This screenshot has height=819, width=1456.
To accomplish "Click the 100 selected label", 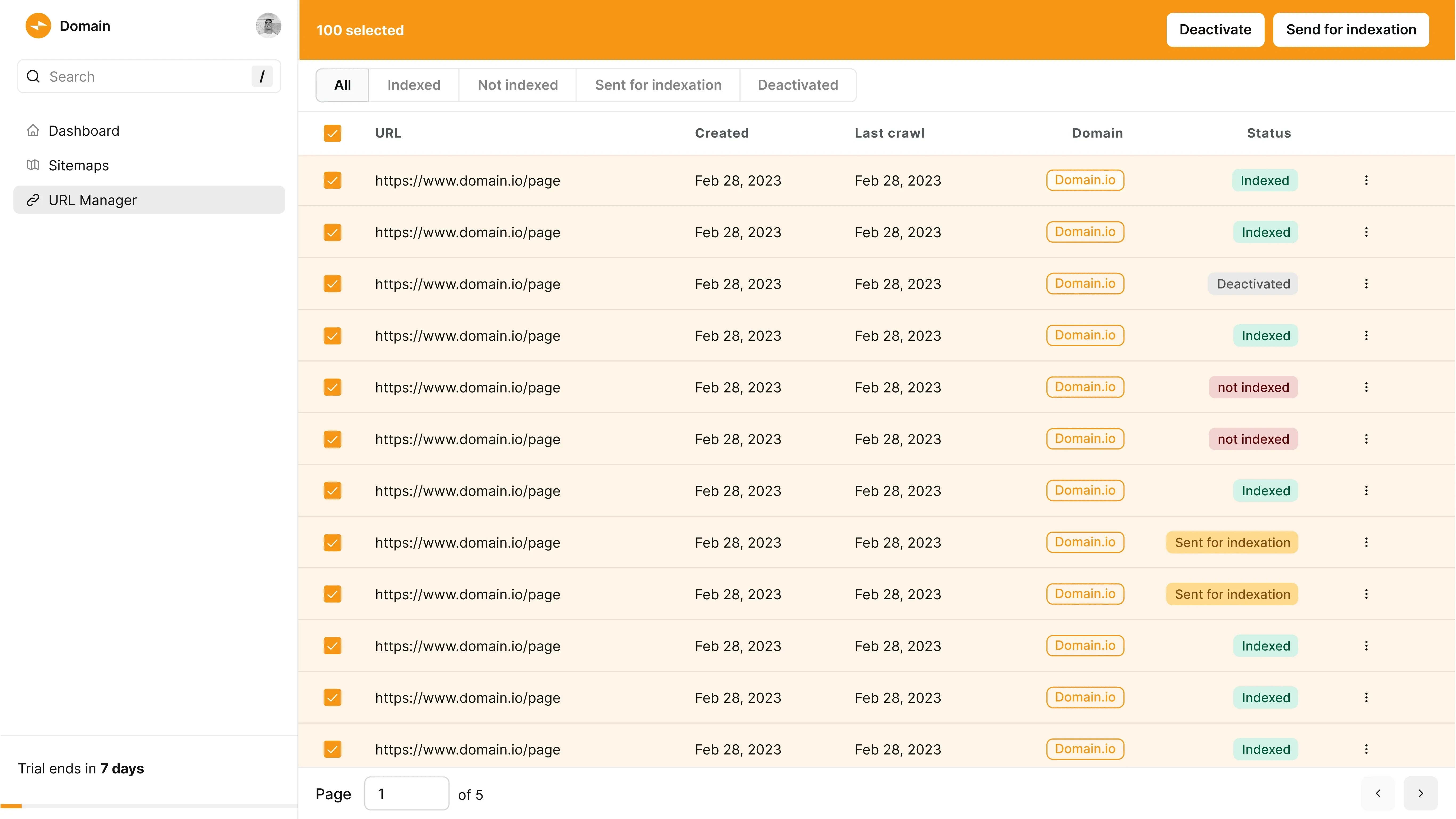I will click(360, 31).
